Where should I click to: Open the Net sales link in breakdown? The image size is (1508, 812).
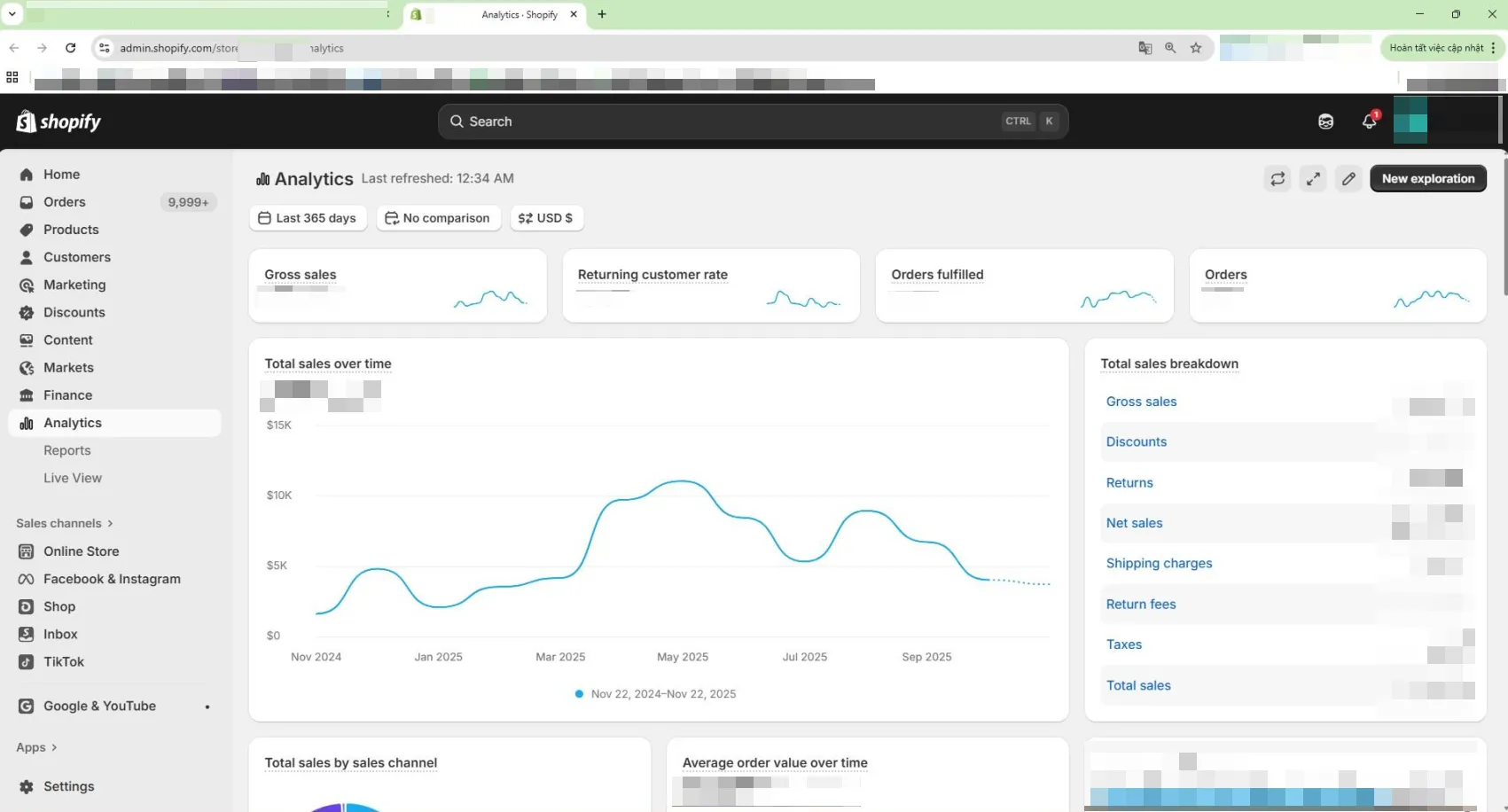1134,523
